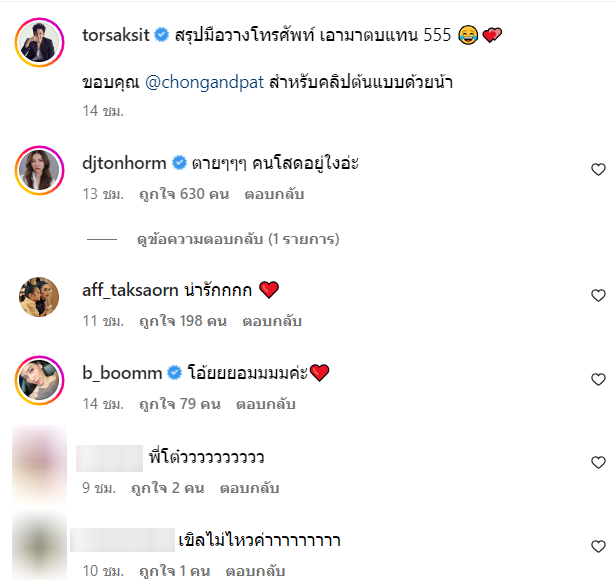Open the torsaksit username link
This screenshot has height=587, width=616.
pyautogui.click(x=116, y=35)
